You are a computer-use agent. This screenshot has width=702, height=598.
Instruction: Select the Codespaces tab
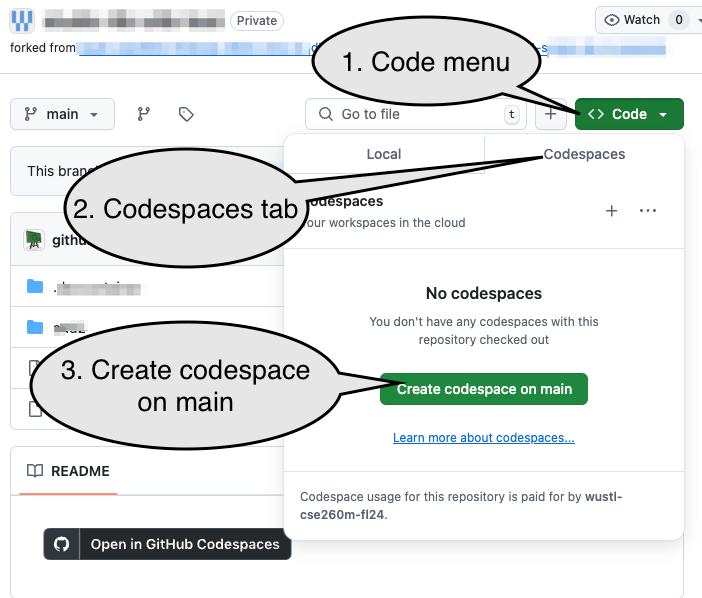[x=584, y=154]
